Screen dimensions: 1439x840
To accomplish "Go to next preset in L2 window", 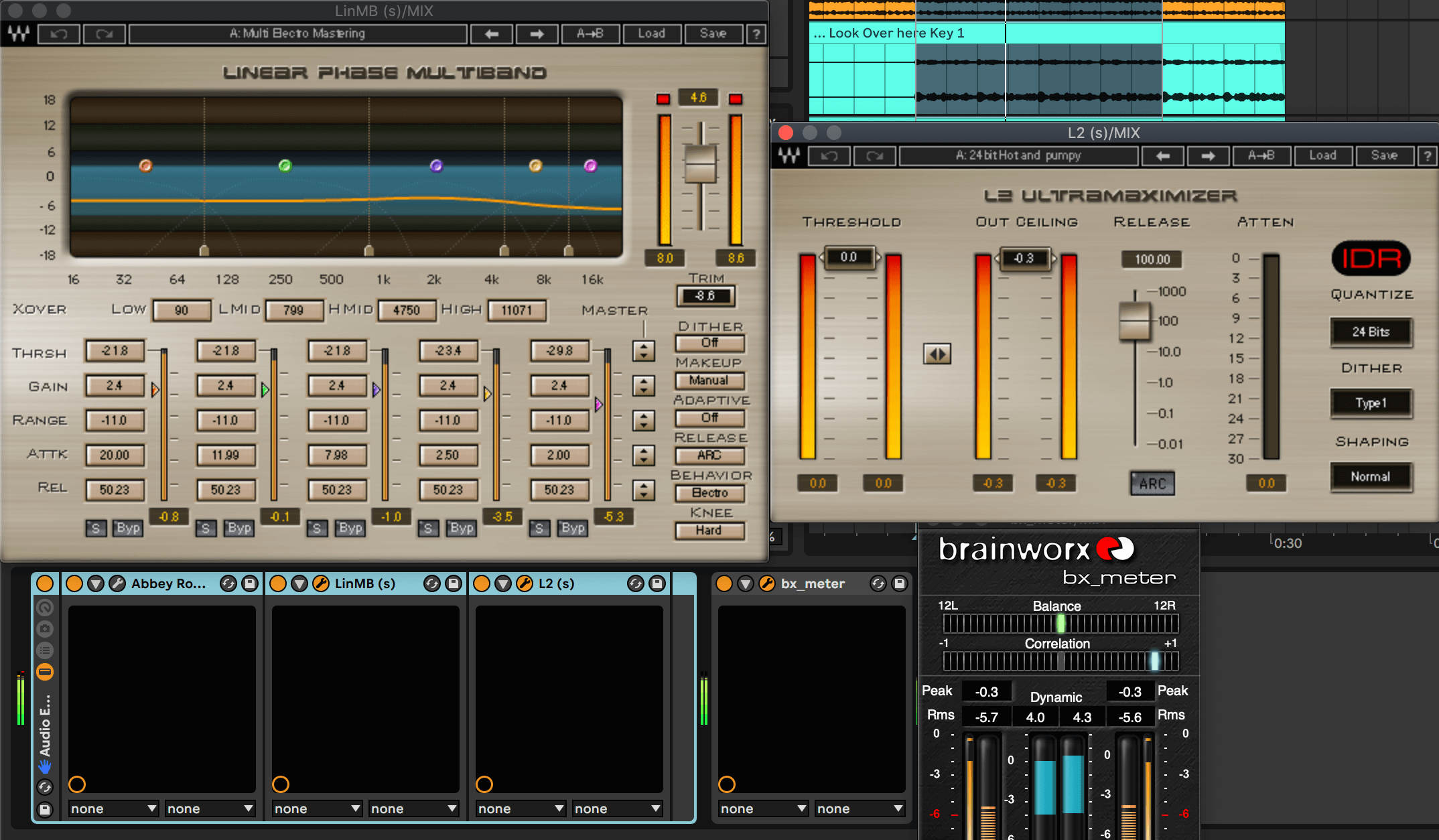I will coord(1208,156).
